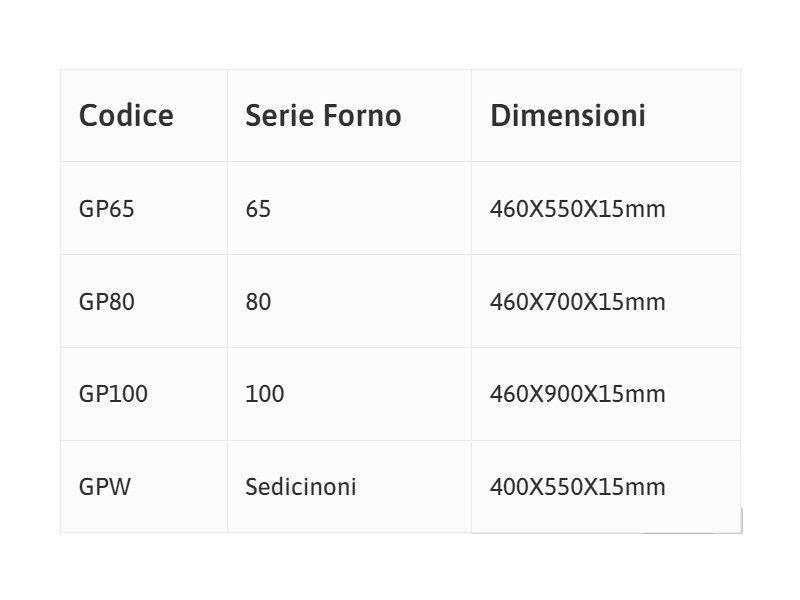Screen dimensions: 800x600
Task: Select the GP100 code cell
Action: pyautogui.click(x=113, y=394)
